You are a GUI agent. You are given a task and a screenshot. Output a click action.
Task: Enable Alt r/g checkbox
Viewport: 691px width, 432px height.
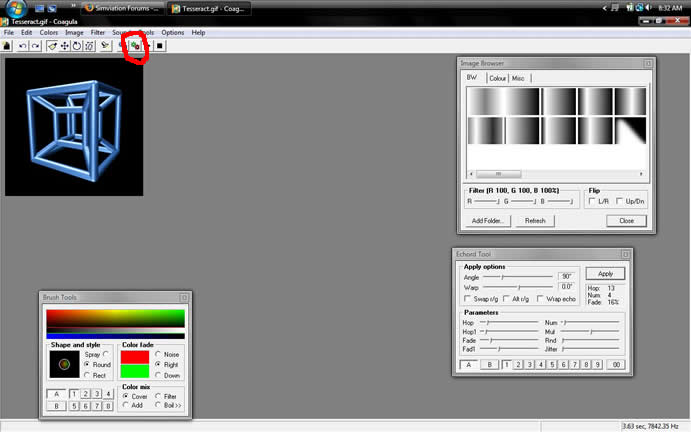click(x=506, y=299)
